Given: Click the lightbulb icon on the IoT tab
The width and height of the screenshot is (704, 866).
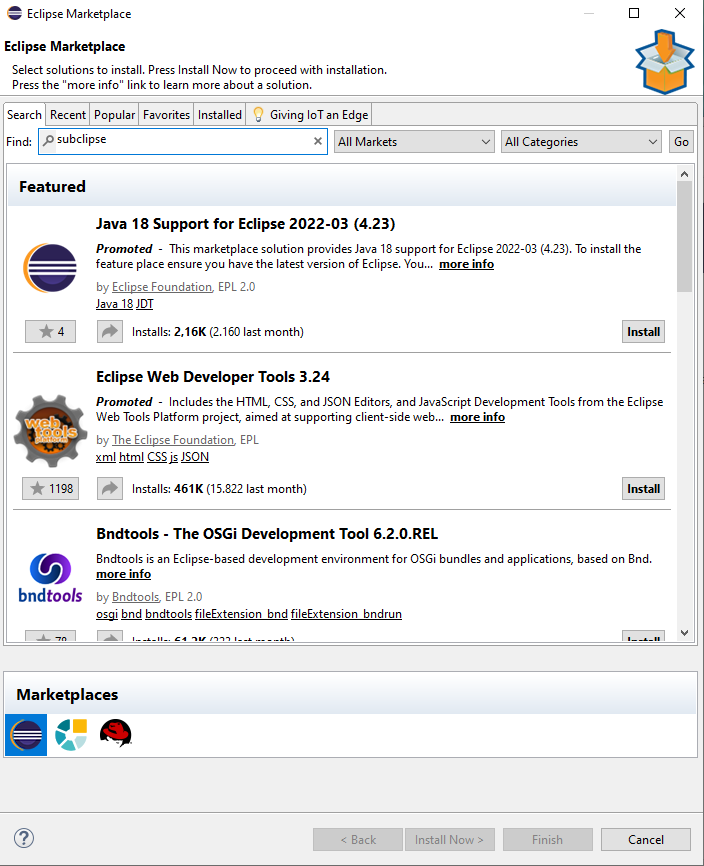Looking at the screenshot, I should tap(258, 114).
